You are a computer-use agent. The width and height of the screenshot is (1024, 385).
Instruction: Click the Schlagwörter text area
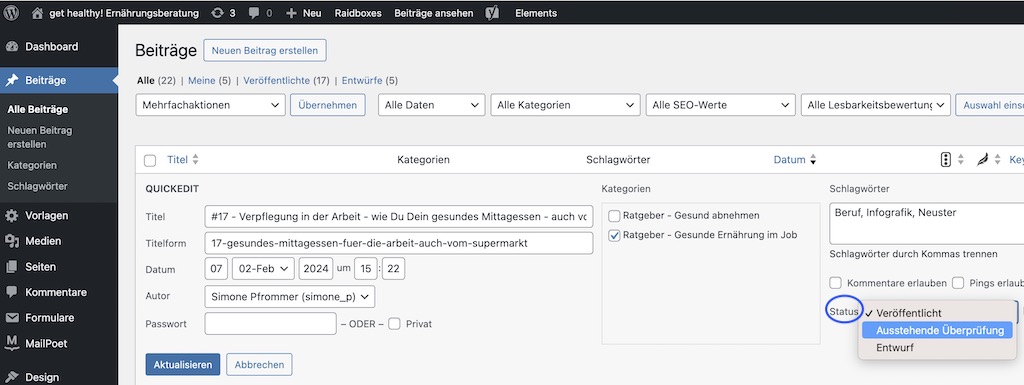[927, 223]
